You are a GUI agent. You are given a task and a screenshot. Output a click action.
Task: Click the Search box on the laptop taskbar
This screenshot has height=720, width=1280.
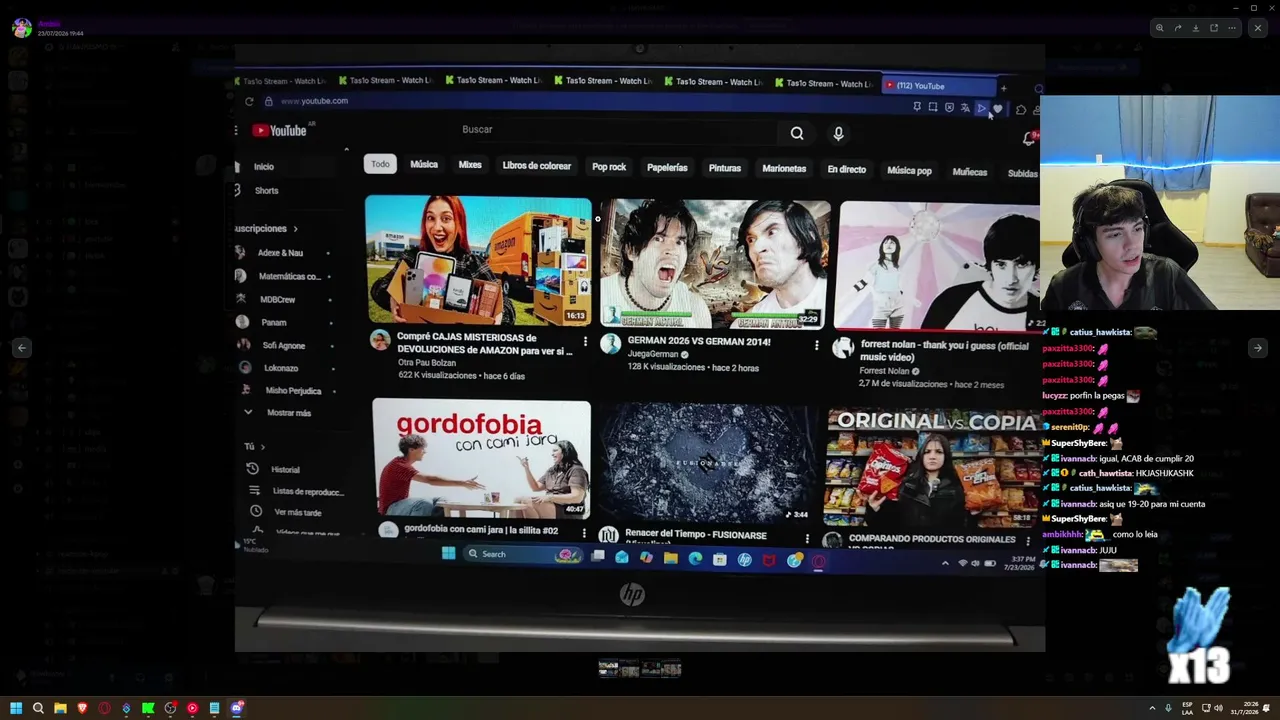[x=523, y=555]
